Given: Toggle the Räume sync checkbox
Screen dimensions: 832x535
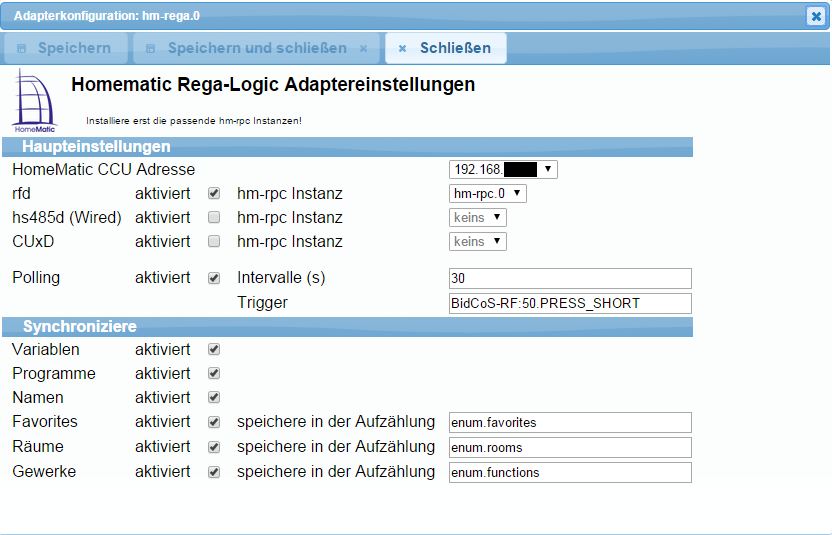Looking at the screenshot, I should click(214, 447).
